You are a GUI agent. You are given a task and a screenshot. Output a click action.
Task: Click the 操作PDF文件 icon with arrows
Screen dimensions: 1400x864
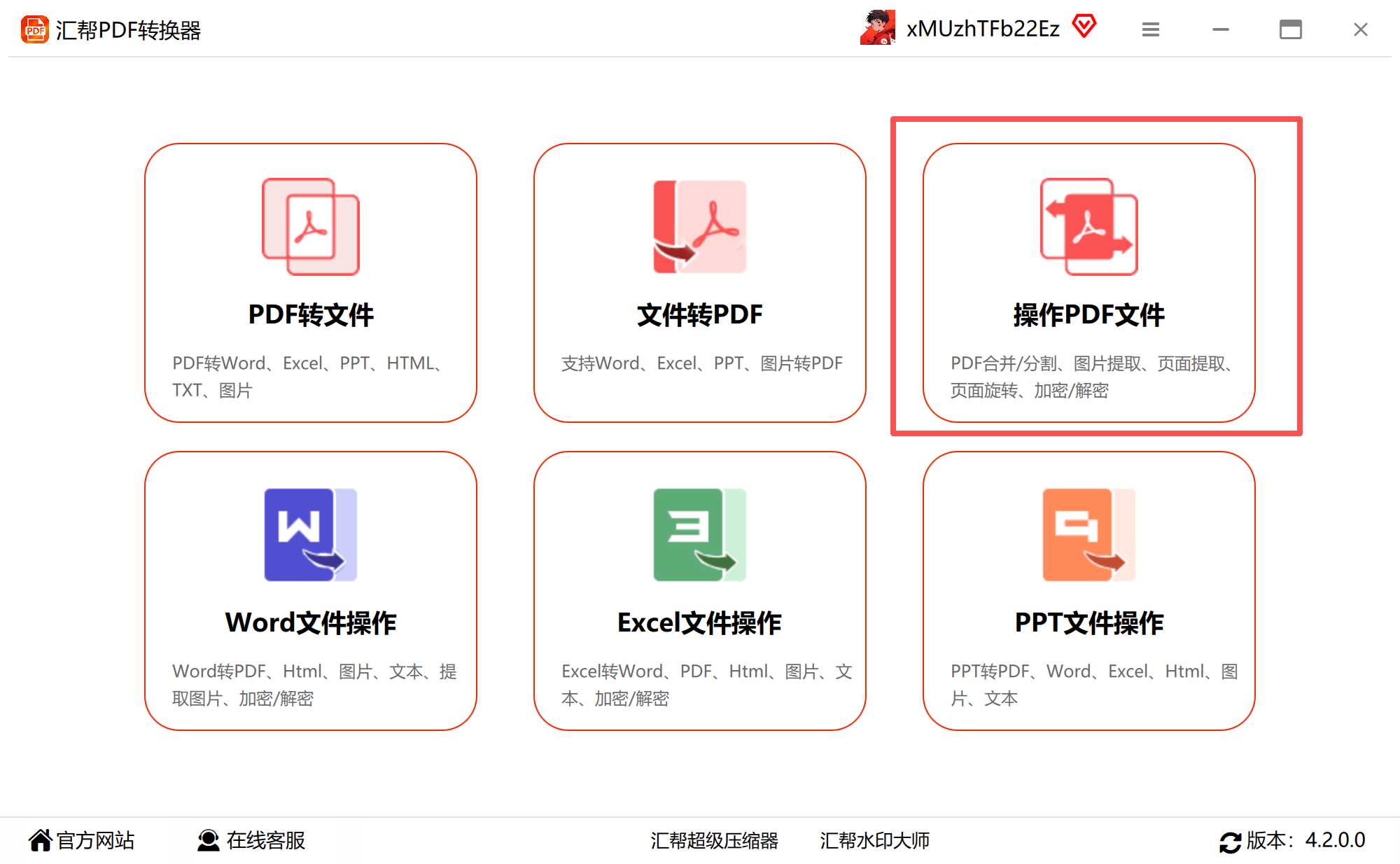pyautogui.click(x=1088, y=226)
